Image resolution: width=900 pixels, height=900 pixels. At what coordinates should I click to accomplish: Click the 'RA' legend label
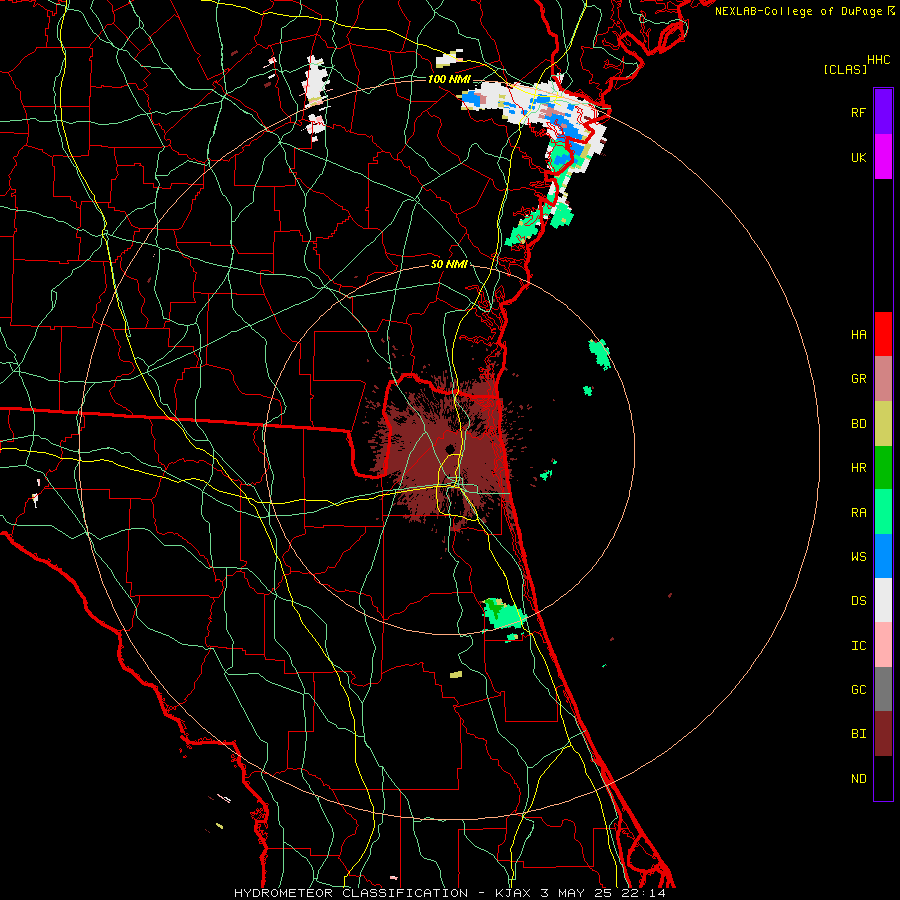tap(858, 513)
